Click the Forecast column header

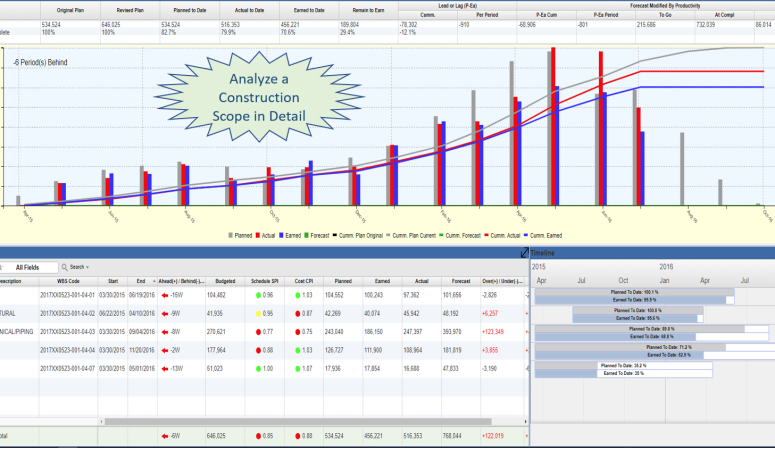click(x=450, y=281)
